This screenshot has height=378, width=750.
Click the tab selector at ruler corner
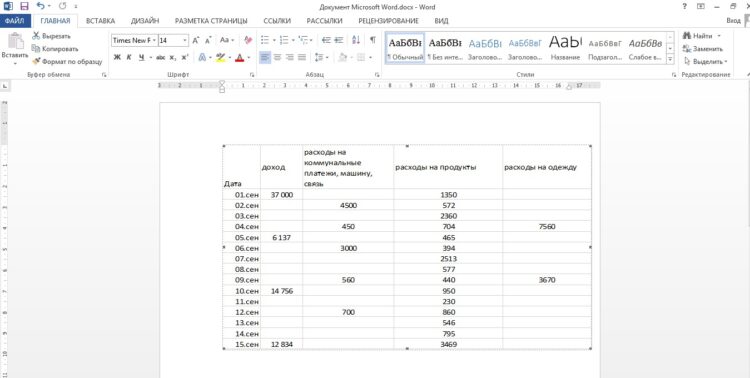click(x=4, y=86)
